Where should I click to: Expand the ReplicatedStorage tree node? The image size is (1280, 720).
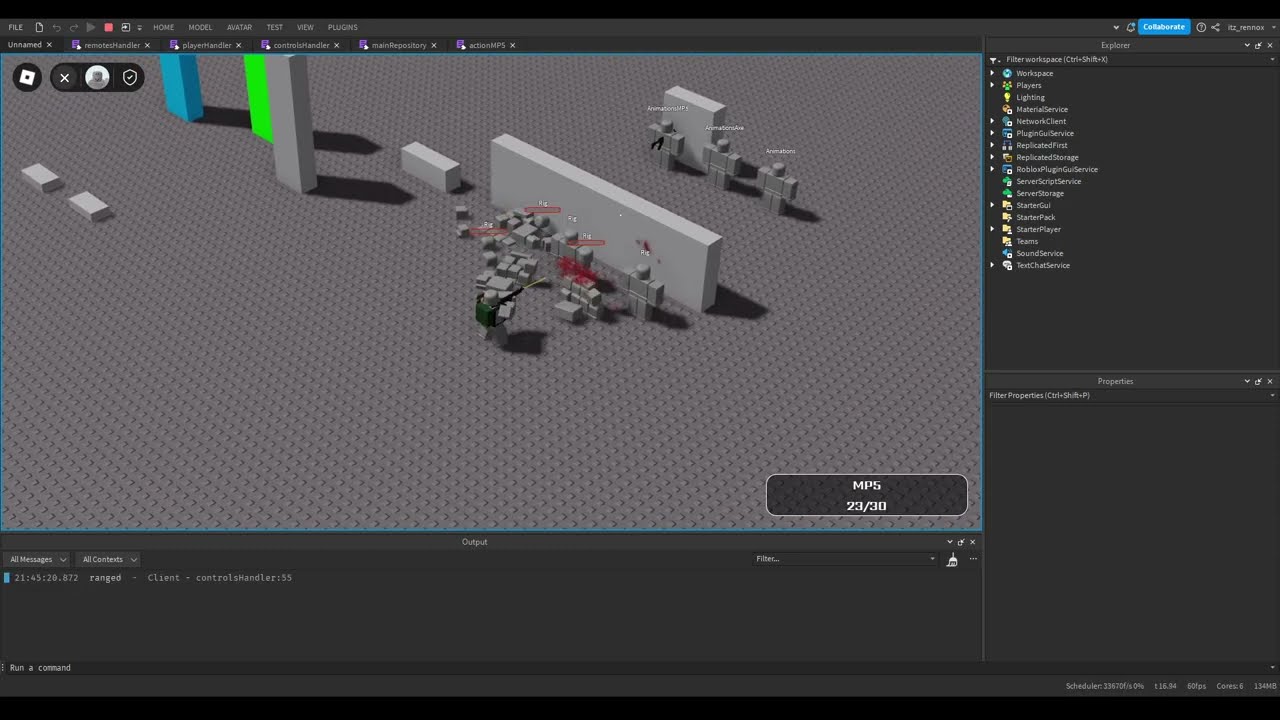[x=993, y=157]
